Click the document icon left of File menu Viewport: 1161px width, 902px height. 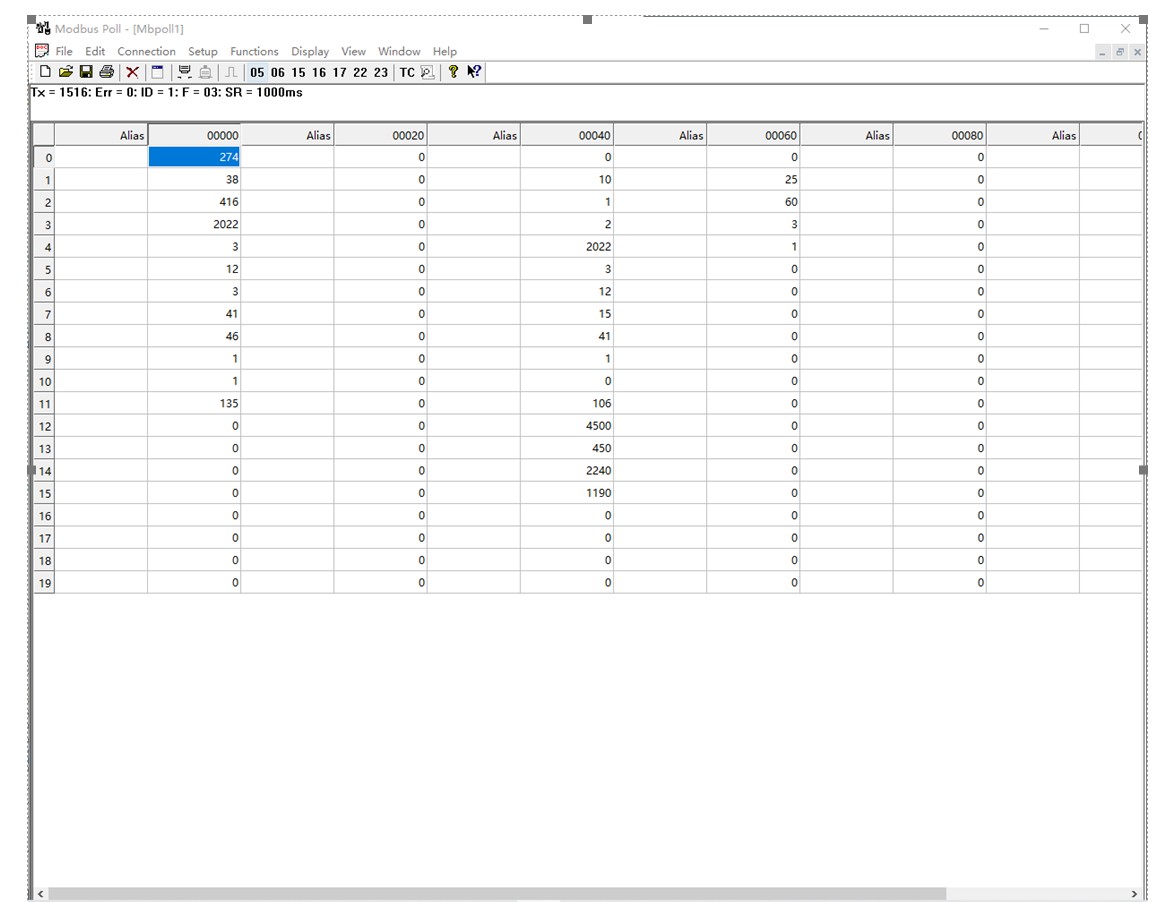coord(42,50)
